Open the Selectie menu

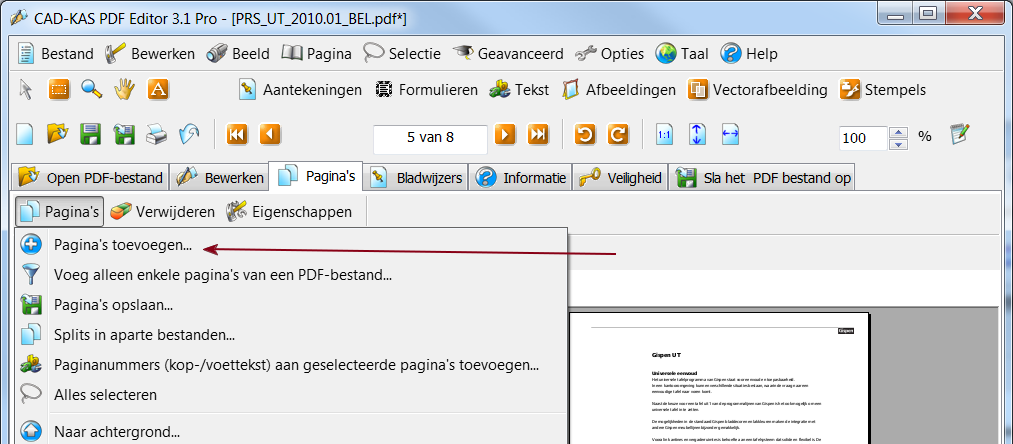(402, 54)
